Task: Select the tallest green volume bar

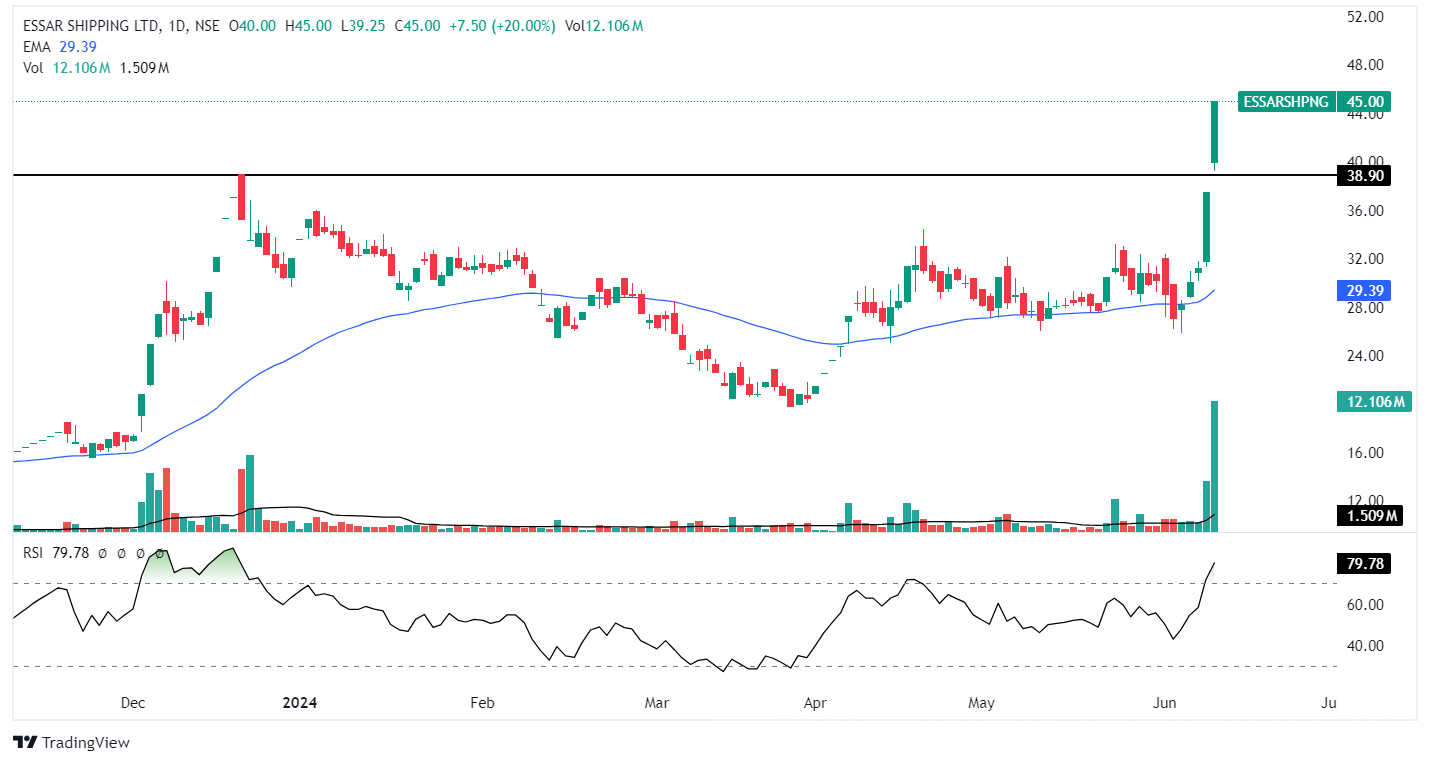Action: pos(1215,465)
